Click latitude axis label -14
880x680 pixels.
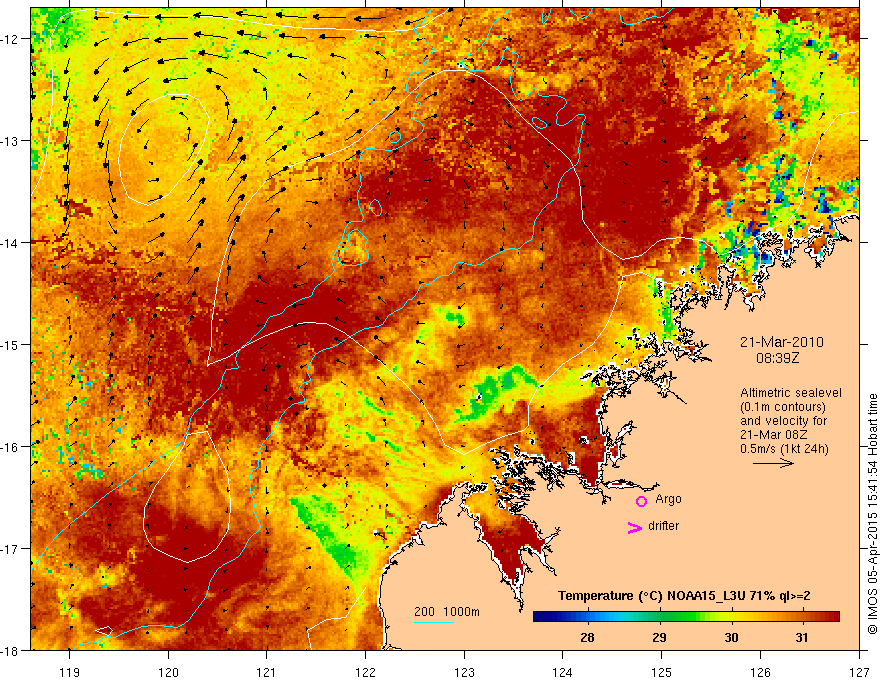click(10, 243)
